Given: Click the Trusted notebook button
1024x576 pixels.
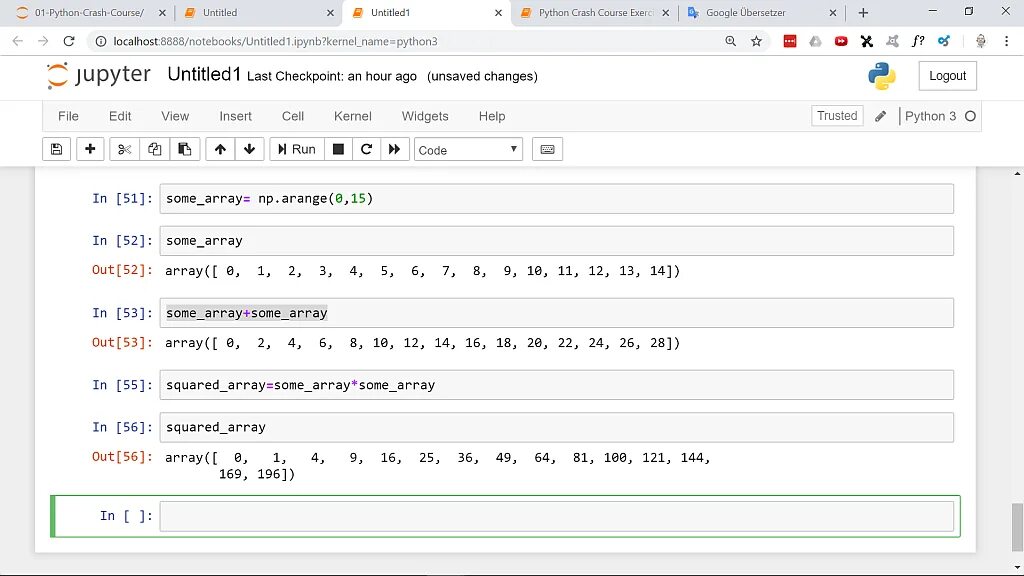Looking at the screenshot, I should coord(837,116).
